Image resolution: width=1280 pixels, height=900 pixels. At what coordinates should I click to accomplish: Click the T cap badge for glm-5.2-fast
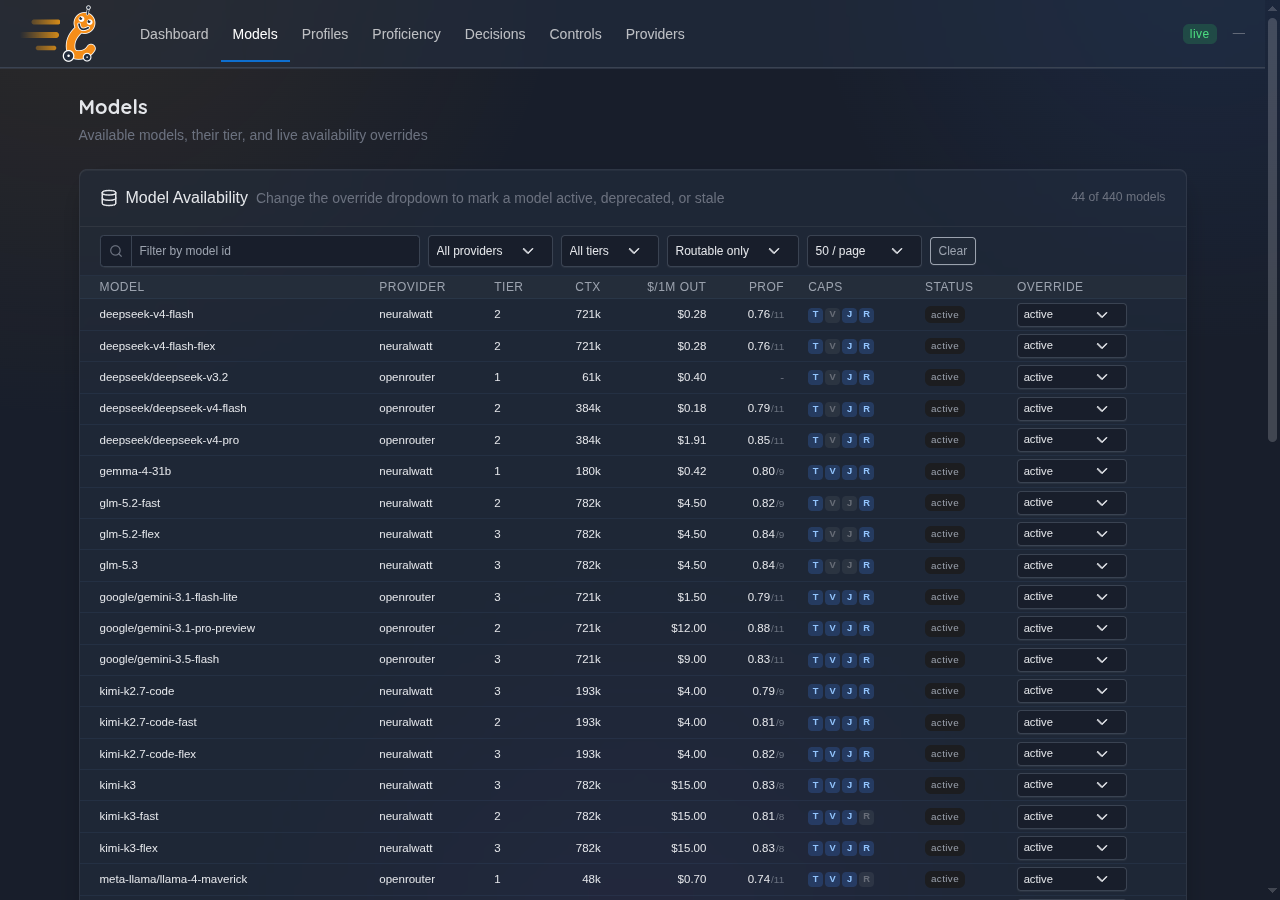click(x=815, y=503)
